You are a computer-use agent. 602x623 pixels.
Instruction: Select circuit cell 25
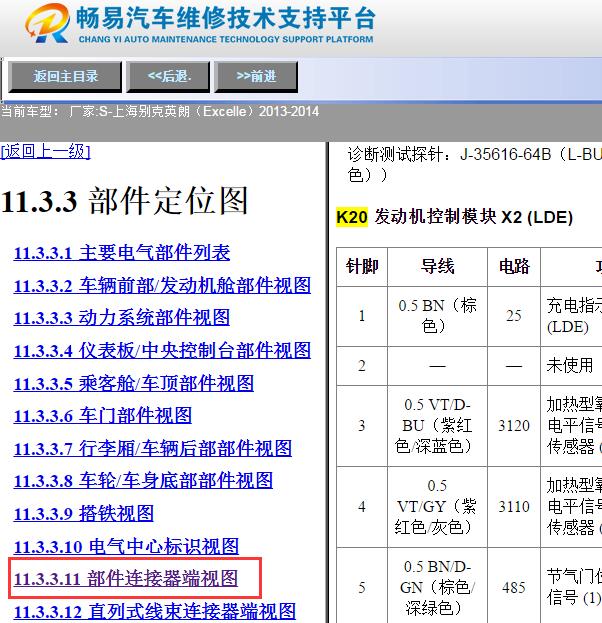pyautogui.click(x=514, y=316)
